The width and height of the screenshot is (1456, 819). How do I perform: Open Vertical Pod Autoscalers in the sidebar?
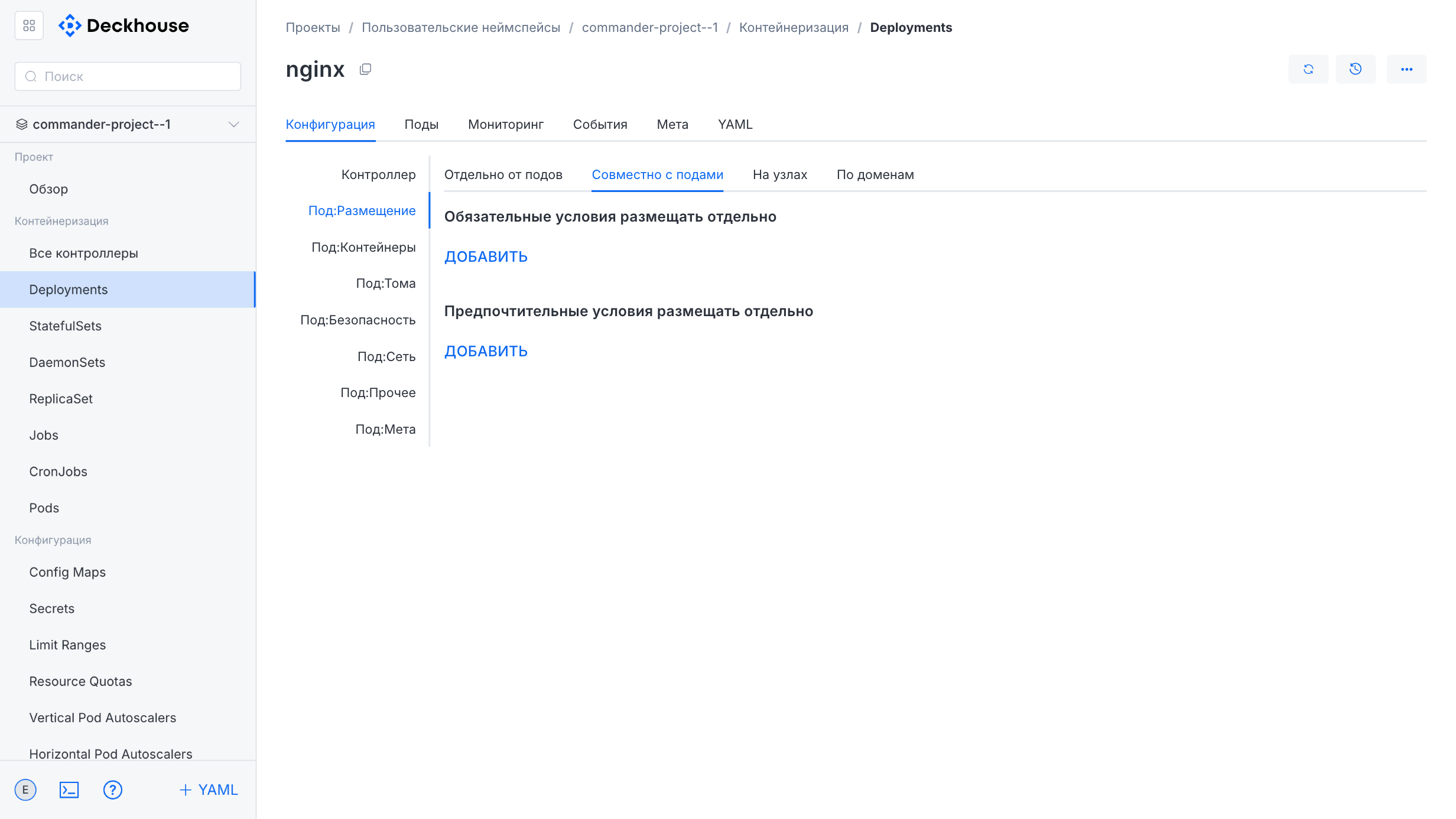[128, 717]
